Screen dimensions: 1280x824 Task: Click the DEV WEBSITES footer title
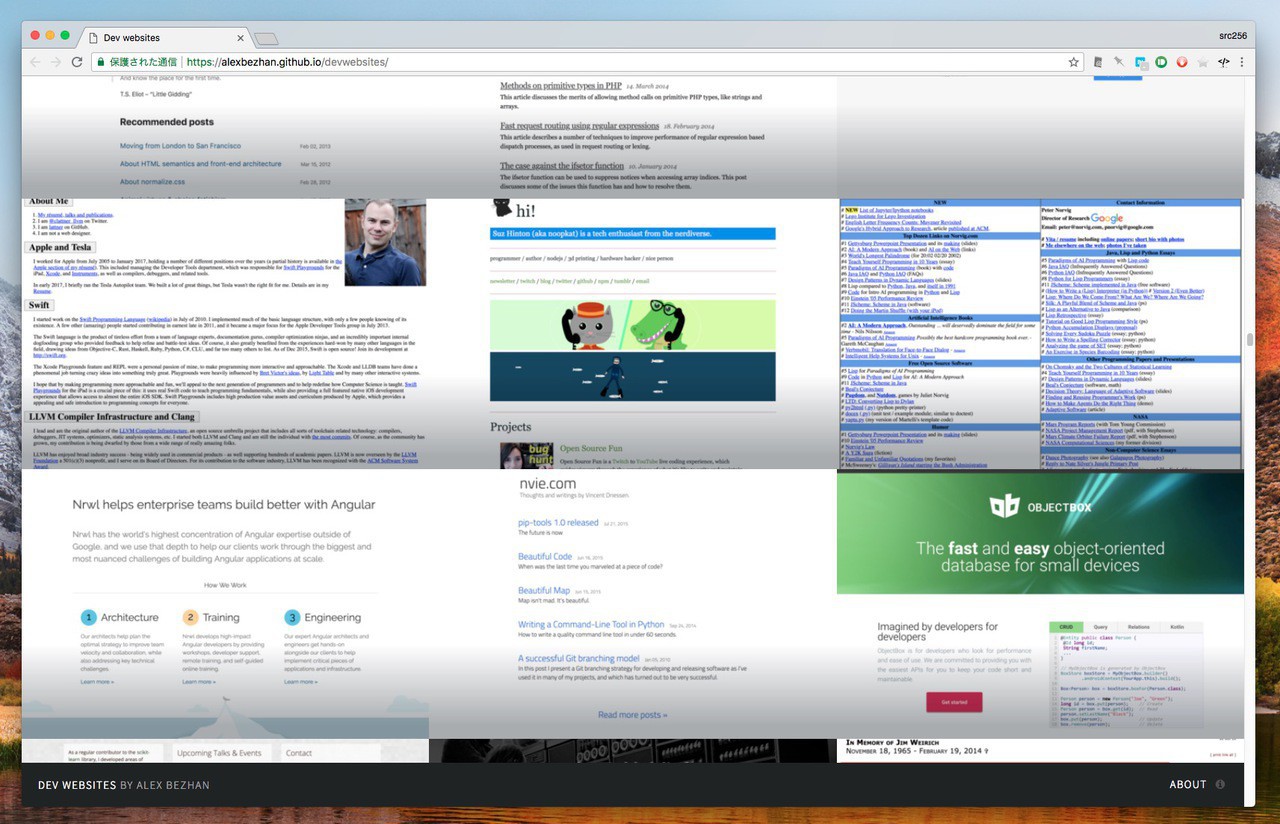tap(77, 785)
